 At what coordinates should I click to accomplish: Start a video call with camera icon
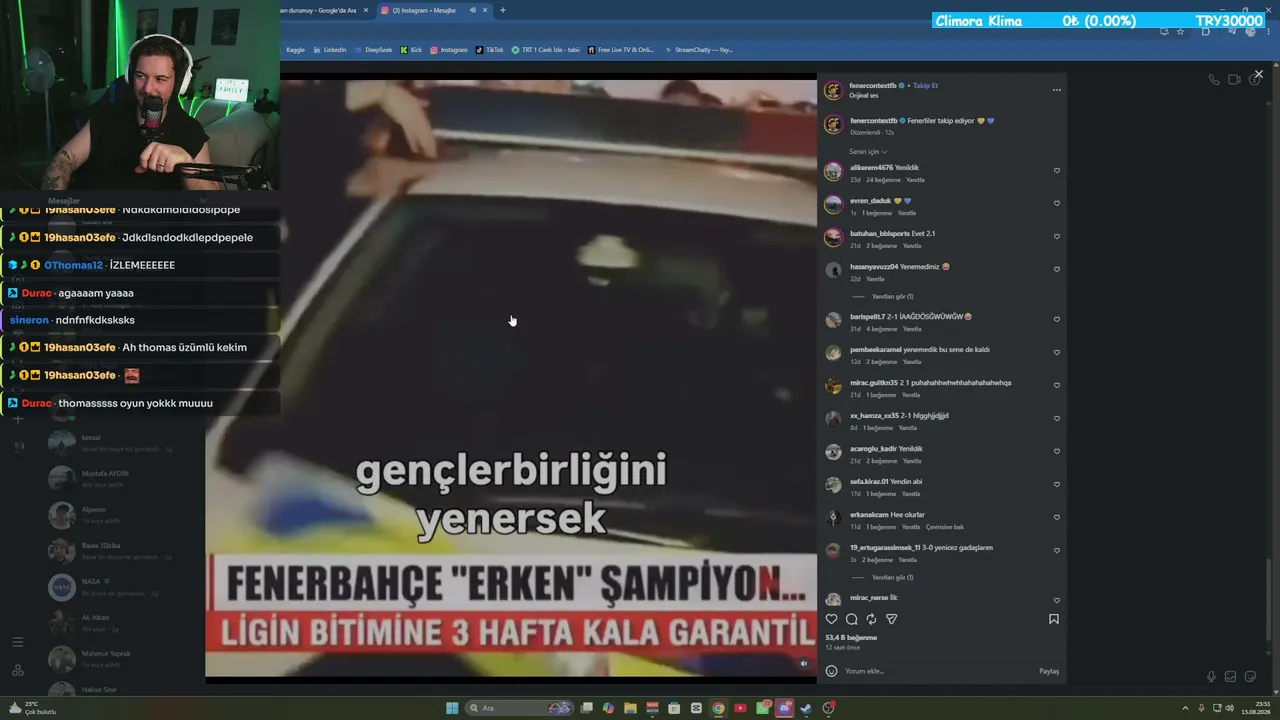1234,80
